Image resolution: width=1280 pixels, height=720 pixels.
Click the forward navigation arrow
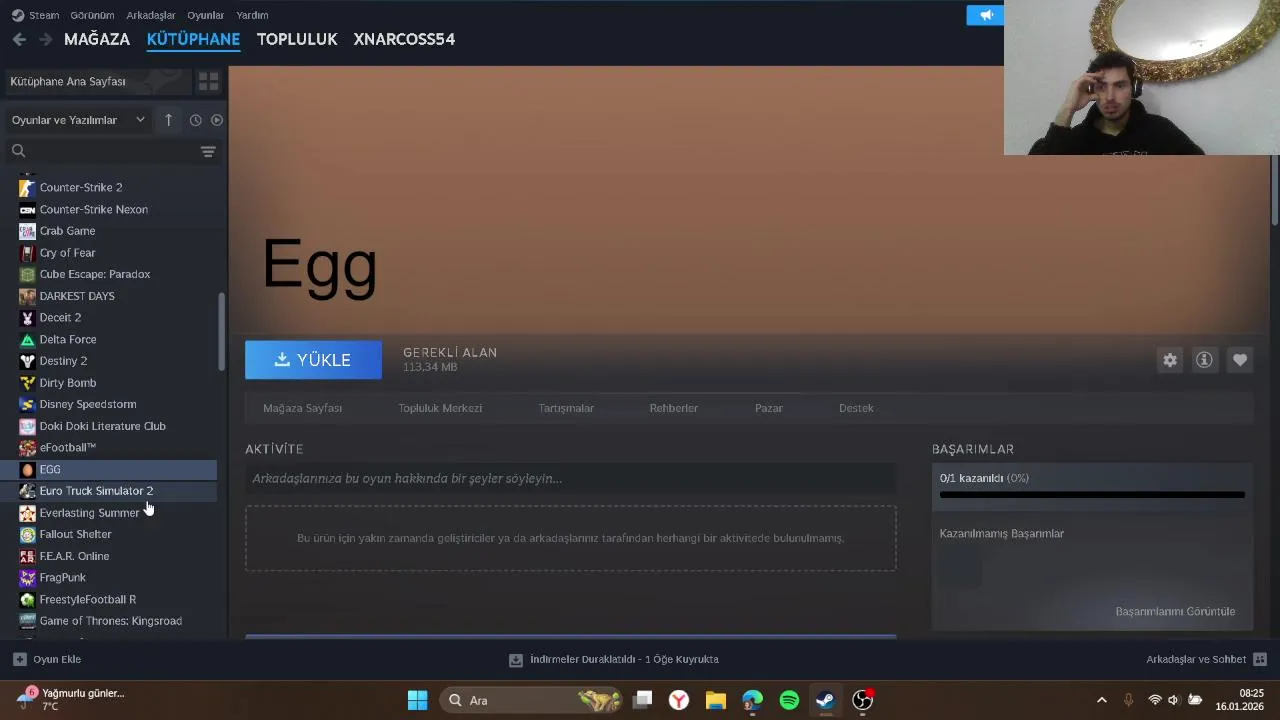coord(45,39)
